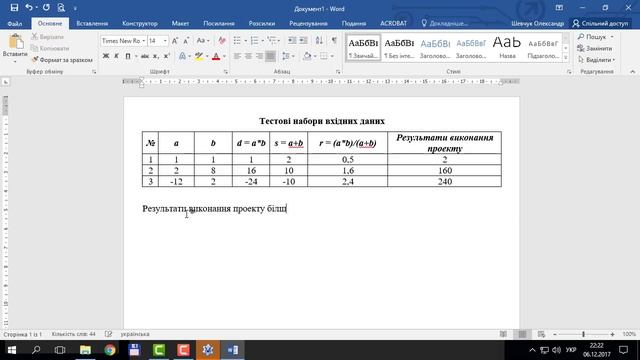
Task: Toggle paragraph marks (¶) display
Action: point(334,40)
